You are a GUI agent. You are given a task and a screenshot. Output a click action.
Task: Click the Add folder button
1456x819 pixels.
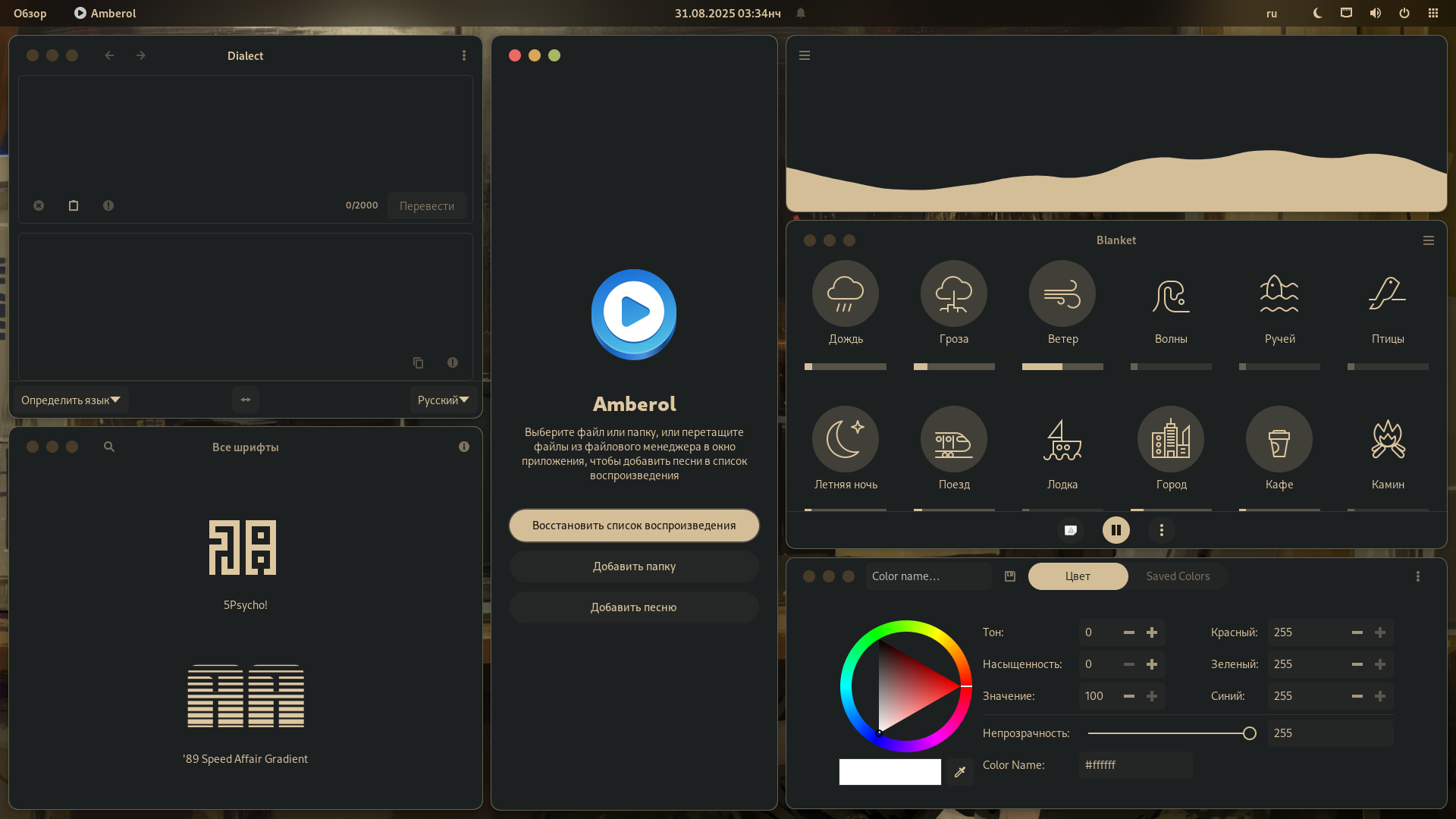point(634,566)
